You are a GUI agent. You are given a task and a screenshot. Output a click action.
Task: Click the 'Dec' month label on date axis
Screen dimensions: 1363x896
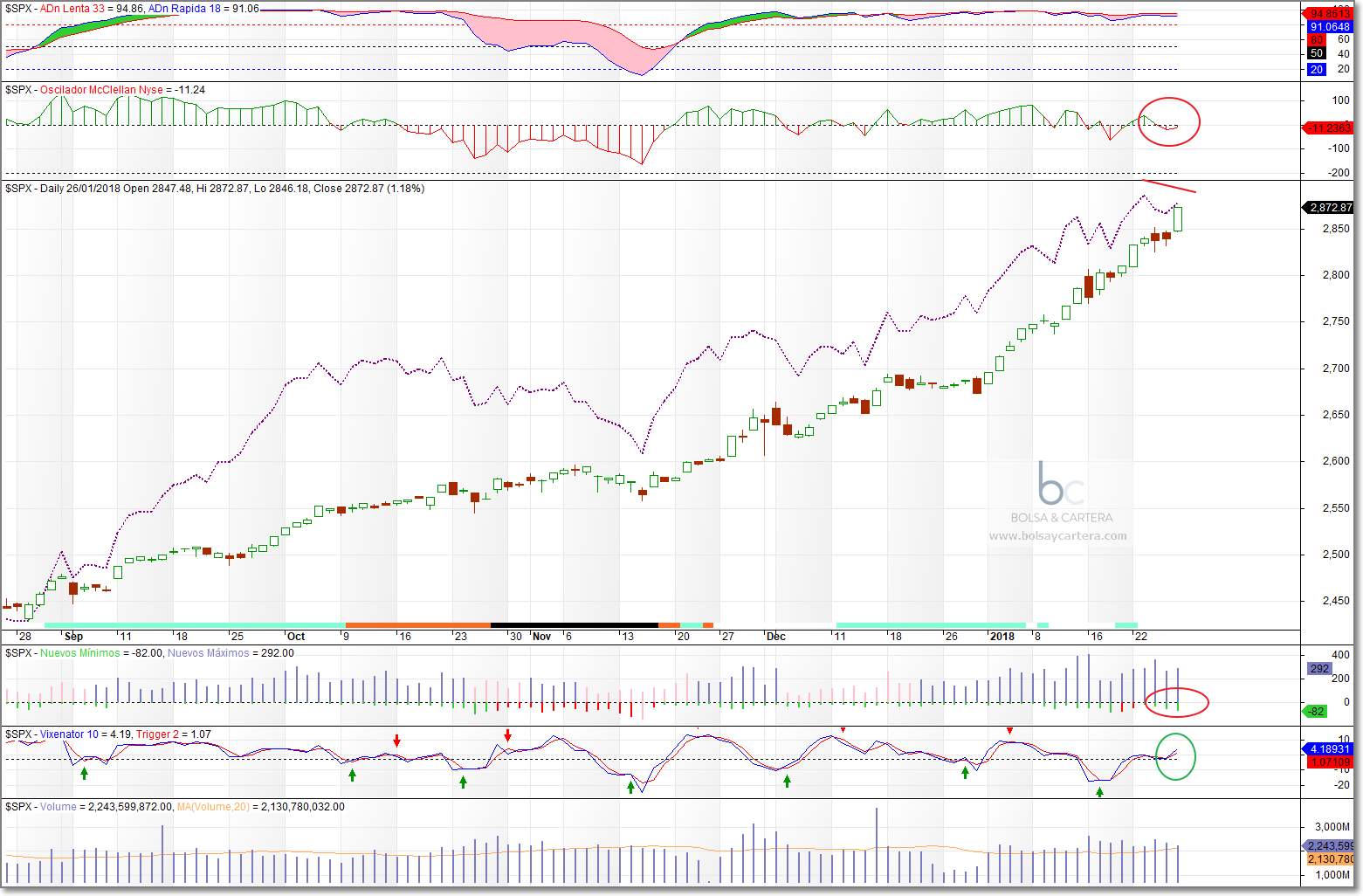(x=775, y=637)
